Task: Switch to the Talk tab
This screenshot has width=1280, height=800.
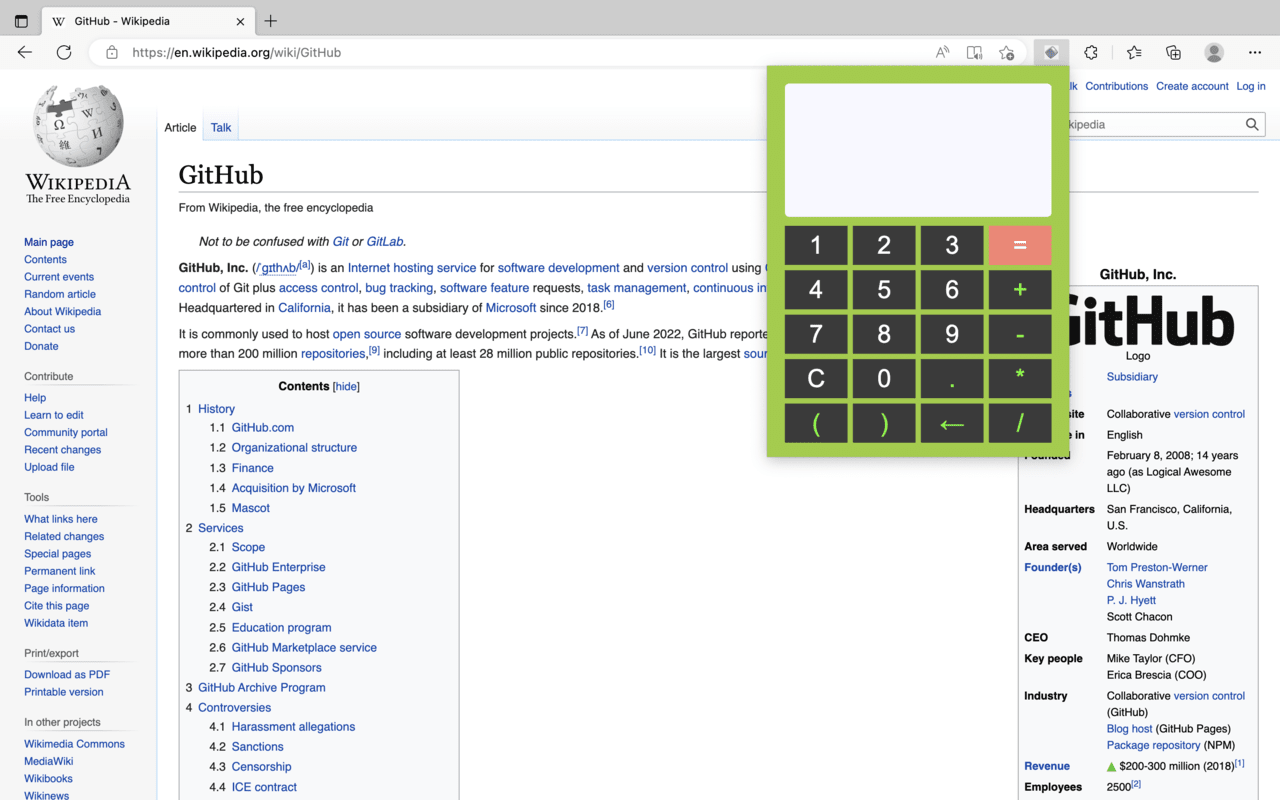Action: 221,127
